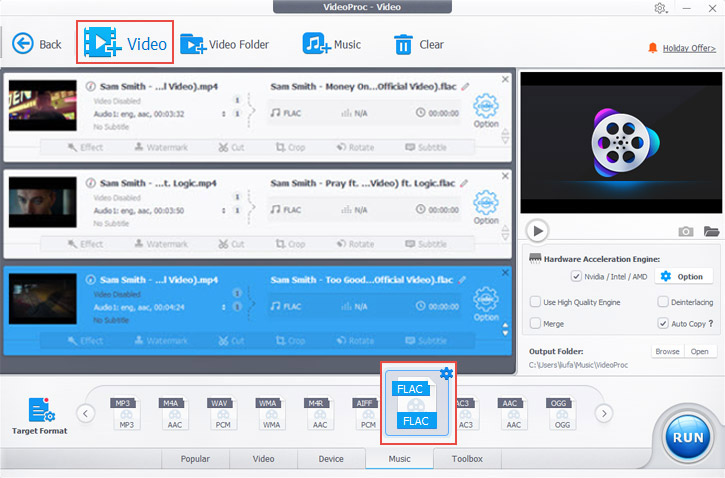Viewport: 725px width, 478px height.
Task: Open Subtitle for the Money On item
Action: (x=426, y=147)
